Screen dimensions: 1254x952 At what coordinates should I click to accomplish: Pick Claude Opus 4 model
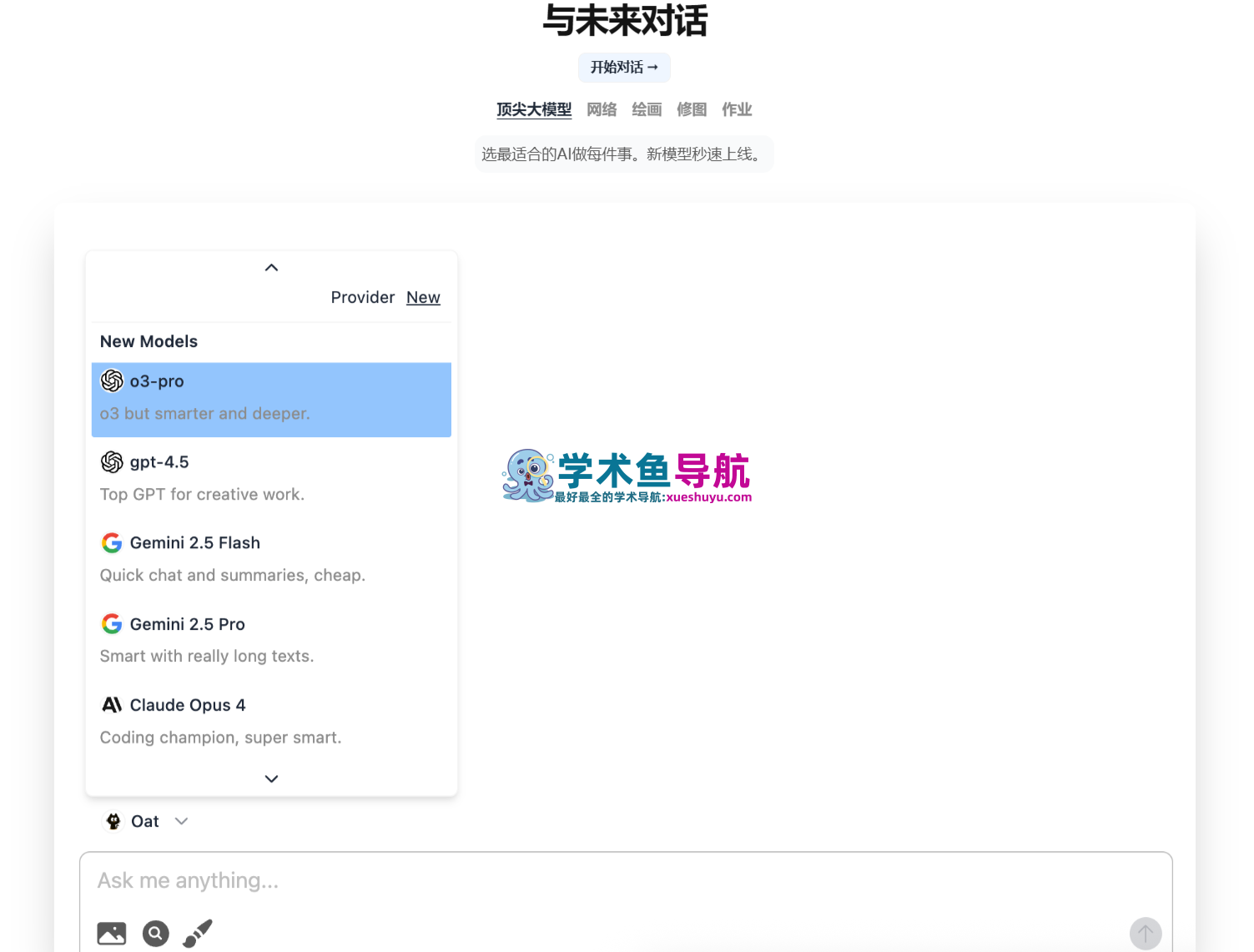tap(271, 721)
